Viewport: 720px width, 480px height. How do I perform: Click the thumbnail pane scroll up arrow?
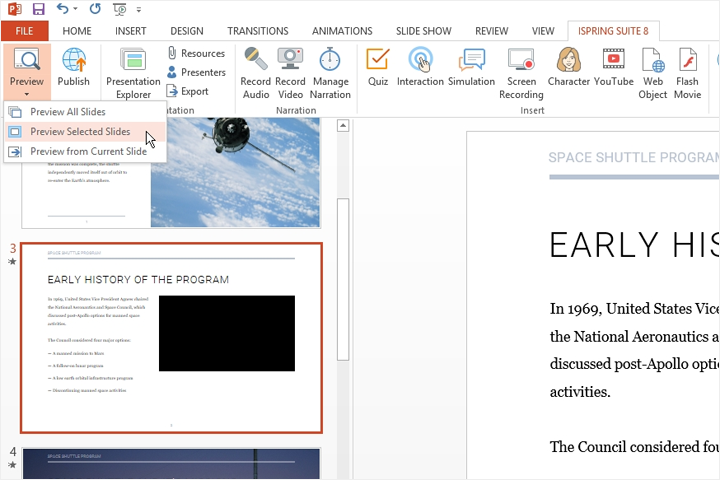click(x=343, y=125)
